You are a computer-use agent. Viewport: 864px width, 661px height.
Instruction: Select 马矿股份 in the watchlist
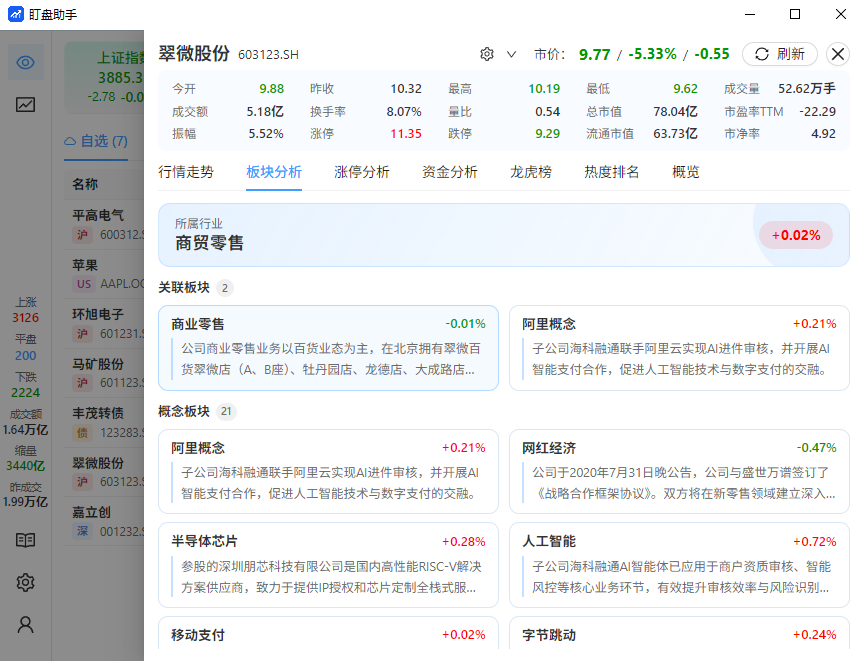click(104, 373)
